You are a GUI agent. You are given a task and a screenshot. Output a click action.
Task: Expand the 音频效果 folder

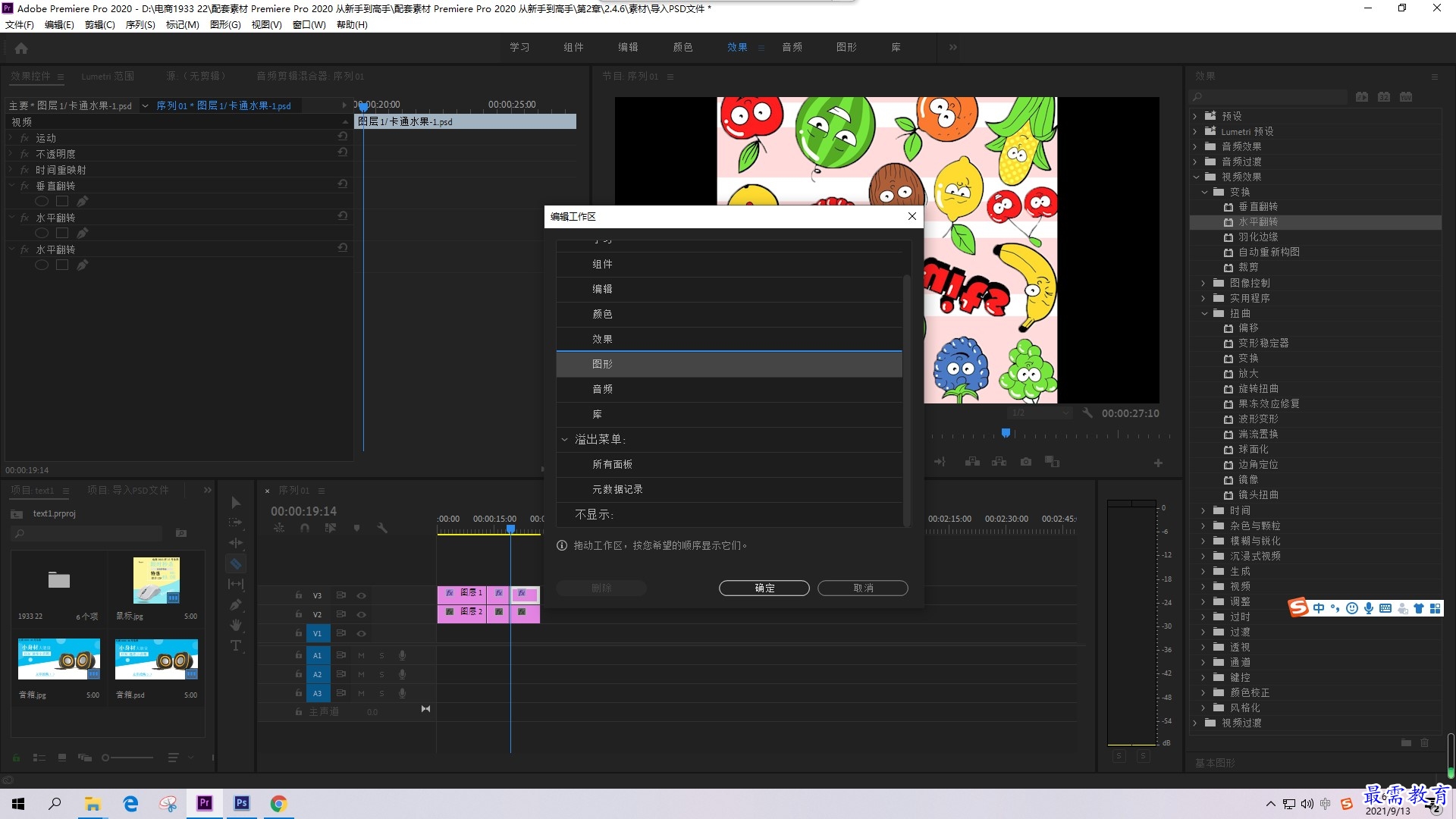pos(1195,146)
